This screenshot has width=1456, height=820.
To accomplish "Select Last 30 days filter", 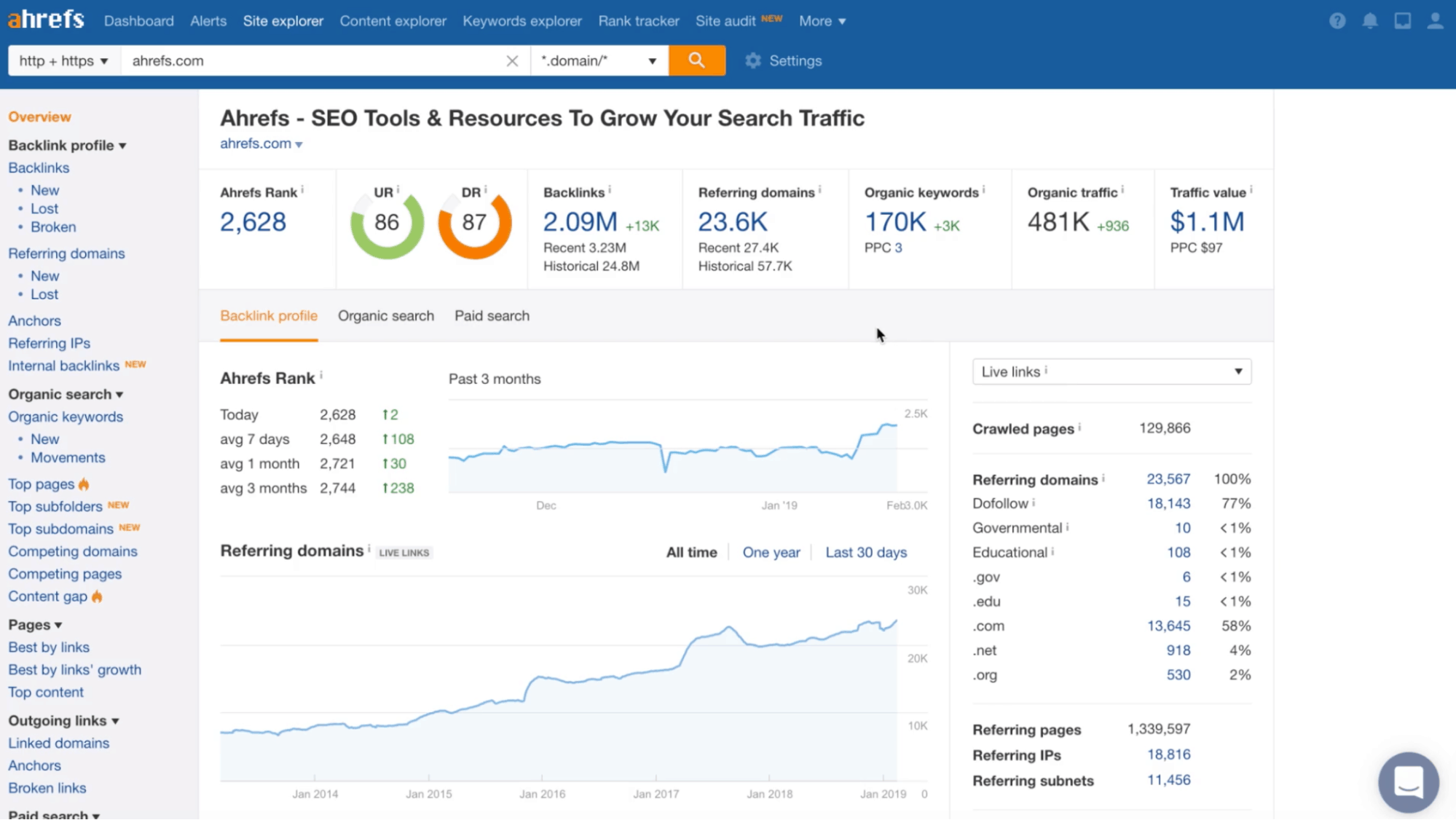I will (866, 551).
